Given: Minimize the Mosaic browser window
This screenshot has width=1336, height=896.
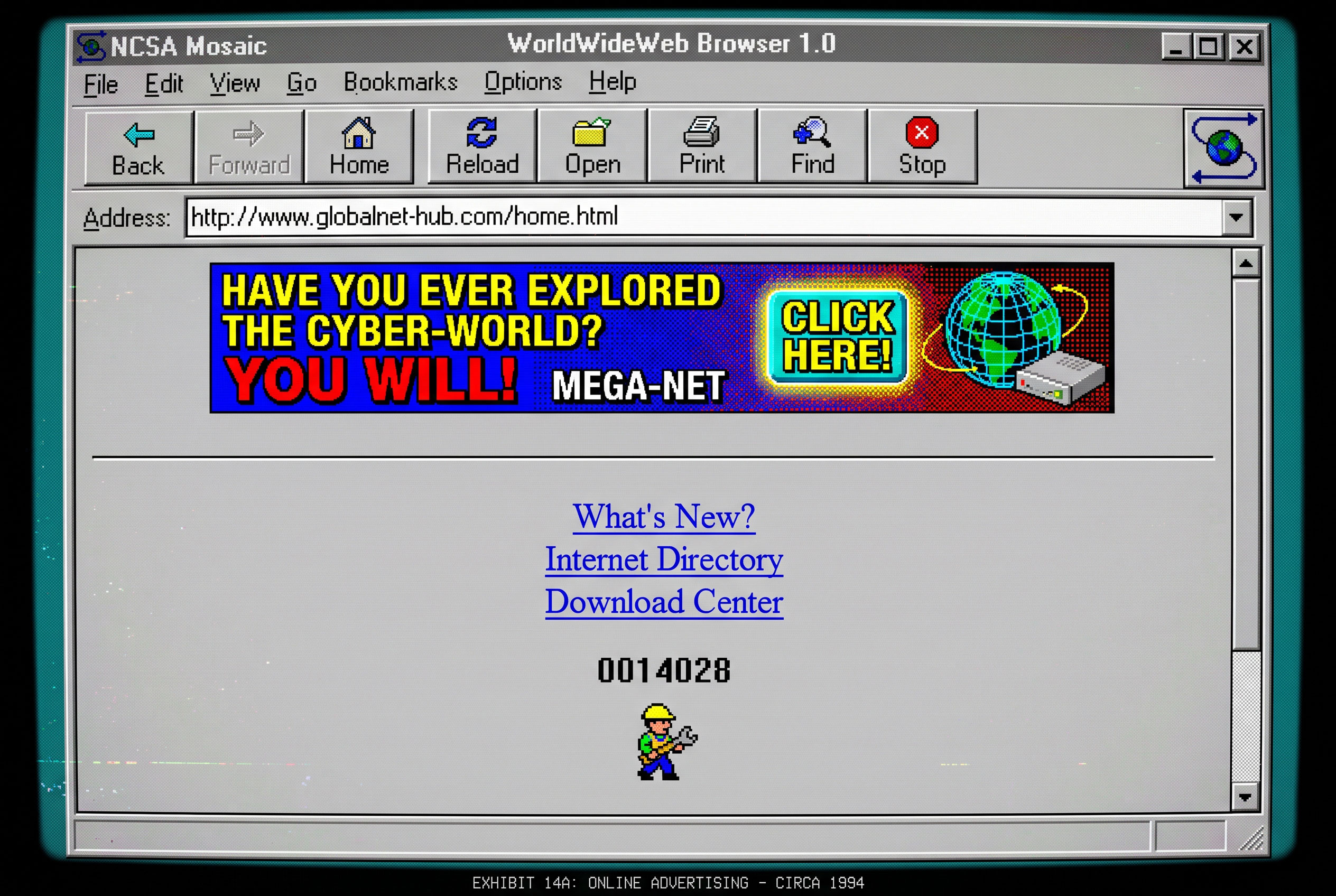Looking at the screenshot, I should click(1177, 46).
